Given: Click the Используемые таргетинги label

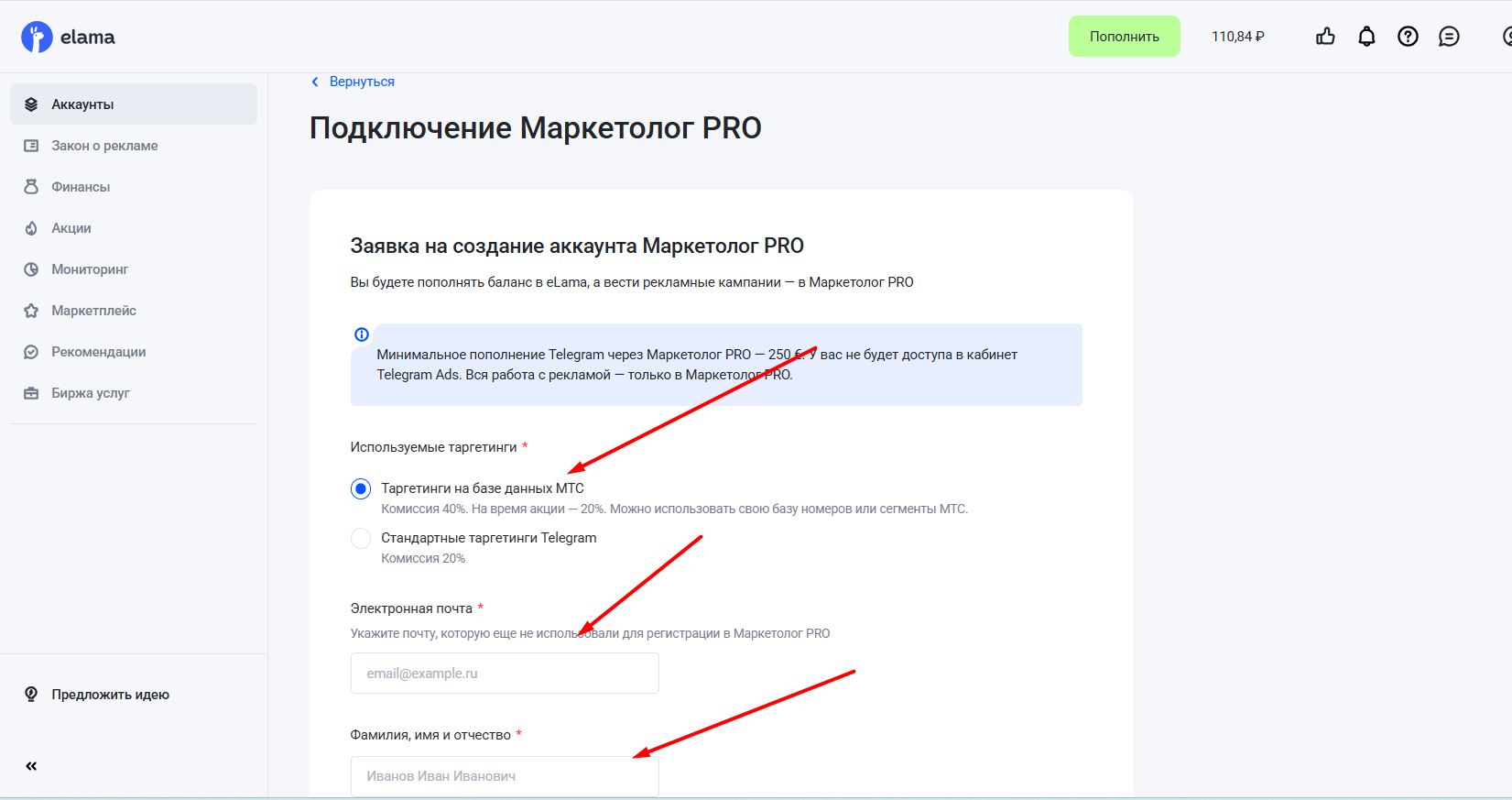Looking at the screenshot, I should coord(434,447).
